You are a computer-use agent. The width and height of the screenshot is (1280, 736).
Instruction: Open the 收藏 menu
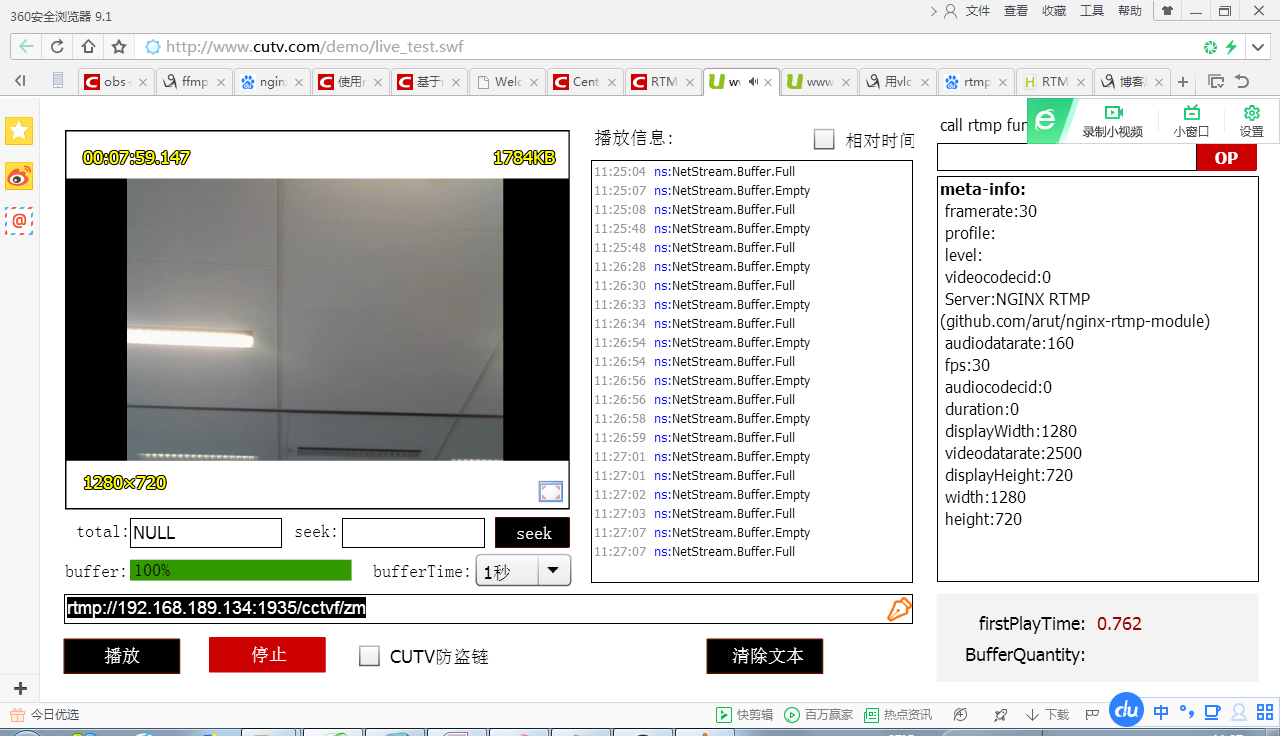[1054, 11]
